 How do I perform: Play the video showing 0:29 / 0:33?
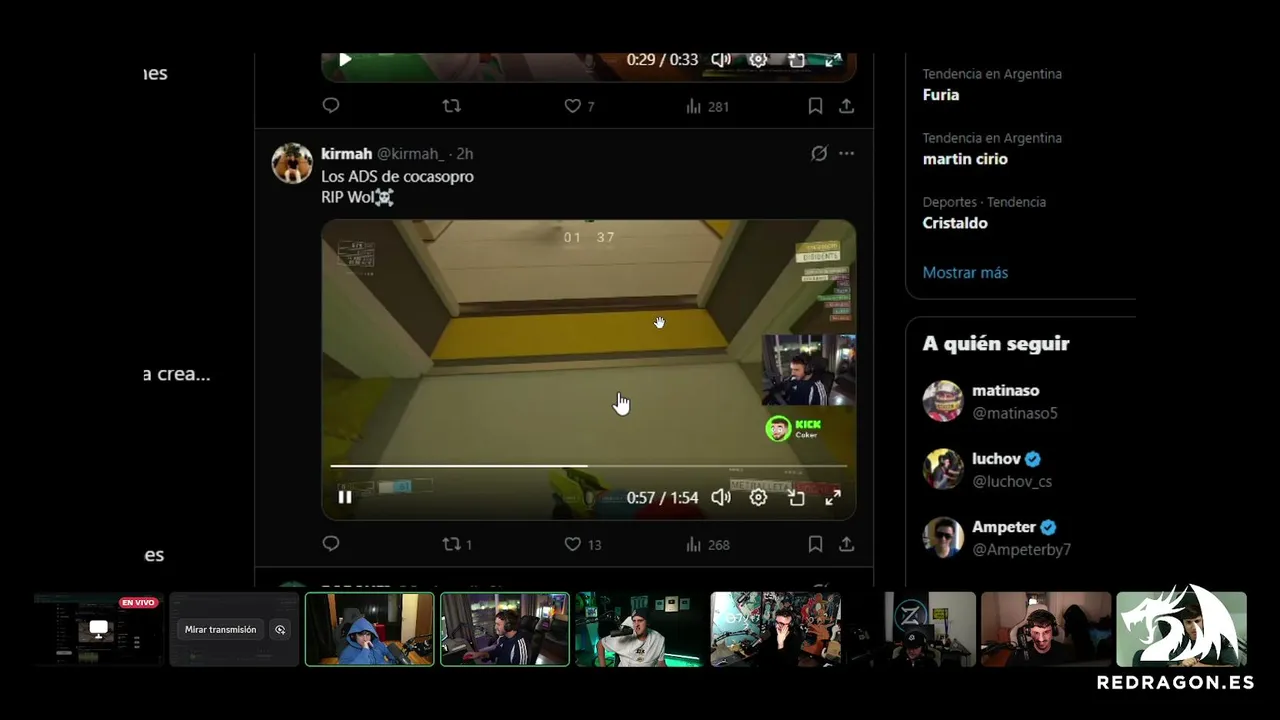(x=345, y=60)
